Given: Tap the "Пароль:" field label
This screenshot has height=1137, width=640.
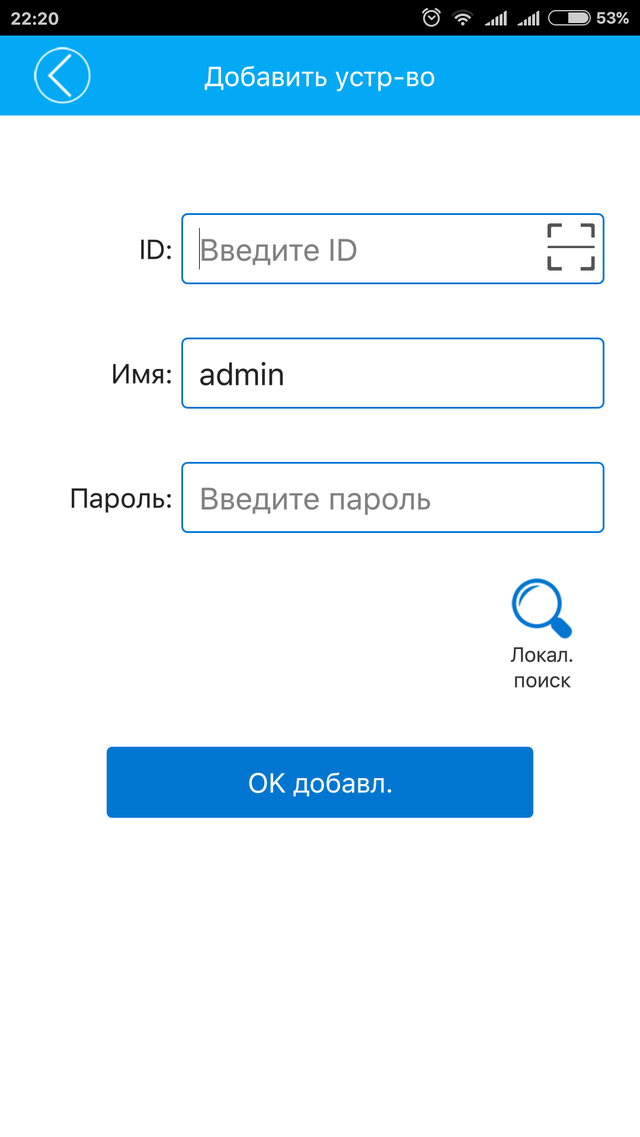Looking at the screenshot, I should [121, 499].
